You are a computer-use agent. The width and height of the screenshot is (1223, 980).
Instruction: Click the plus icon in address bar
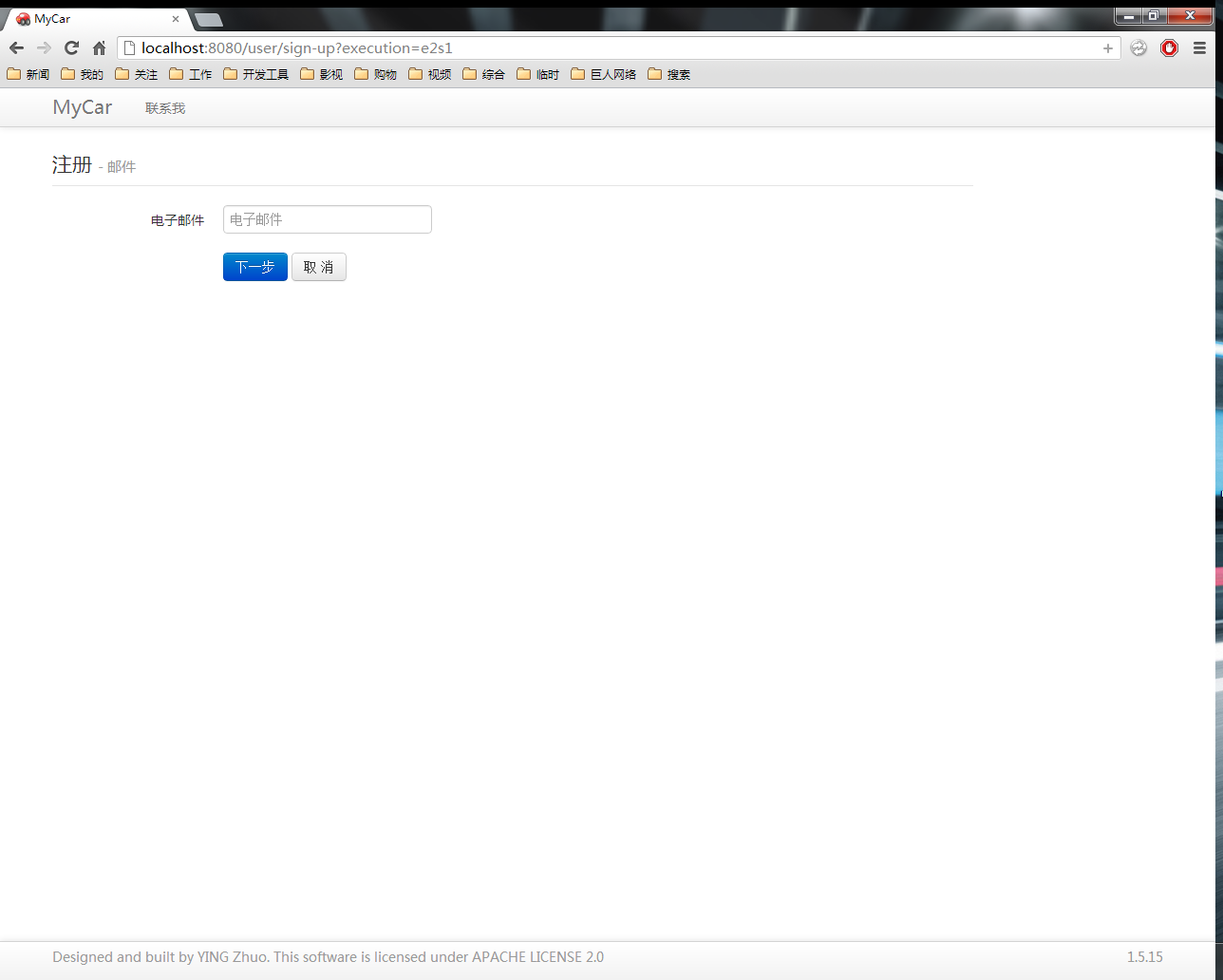[x=1108, y=48]
